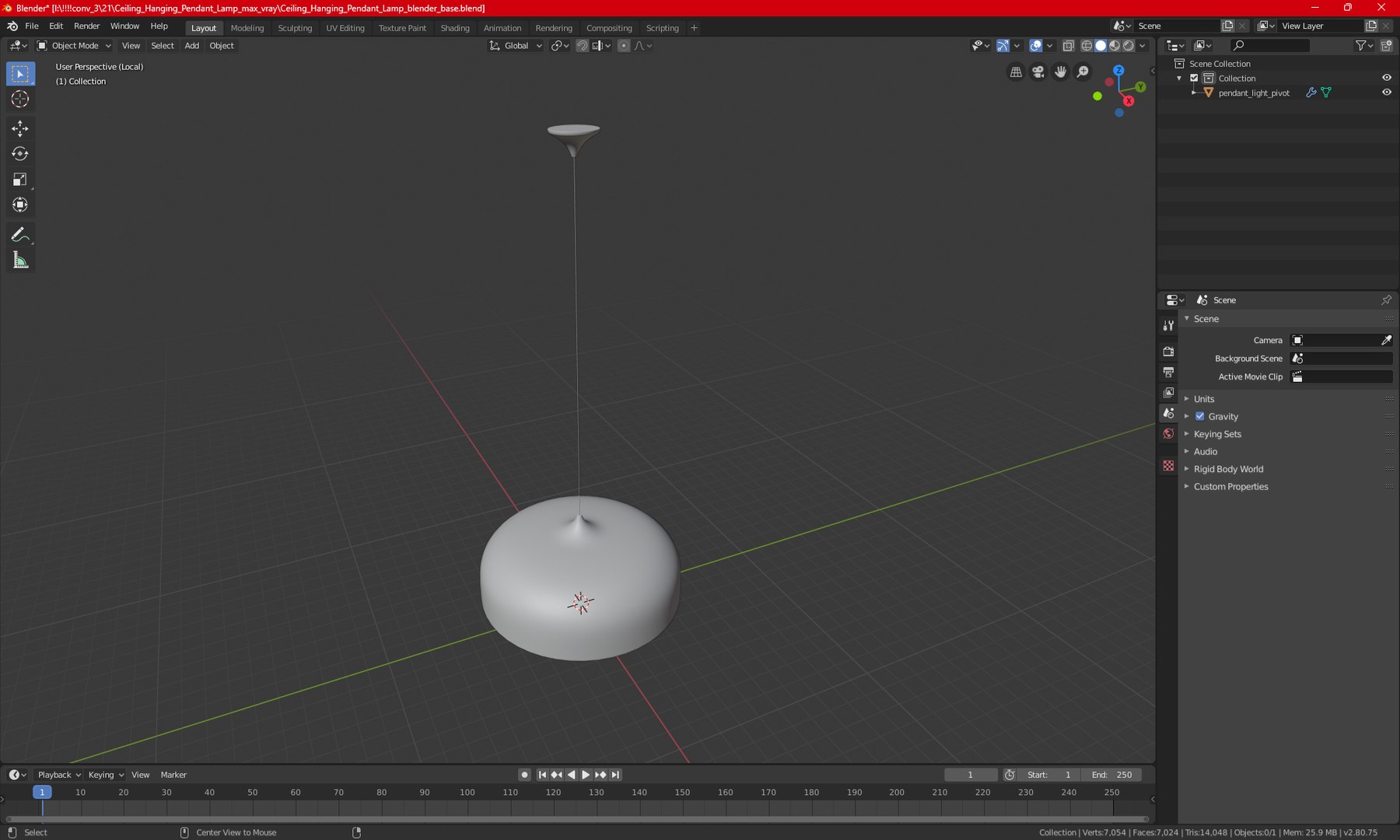Open the File menu
The image size is (1400, 840).
click(32, 26)
